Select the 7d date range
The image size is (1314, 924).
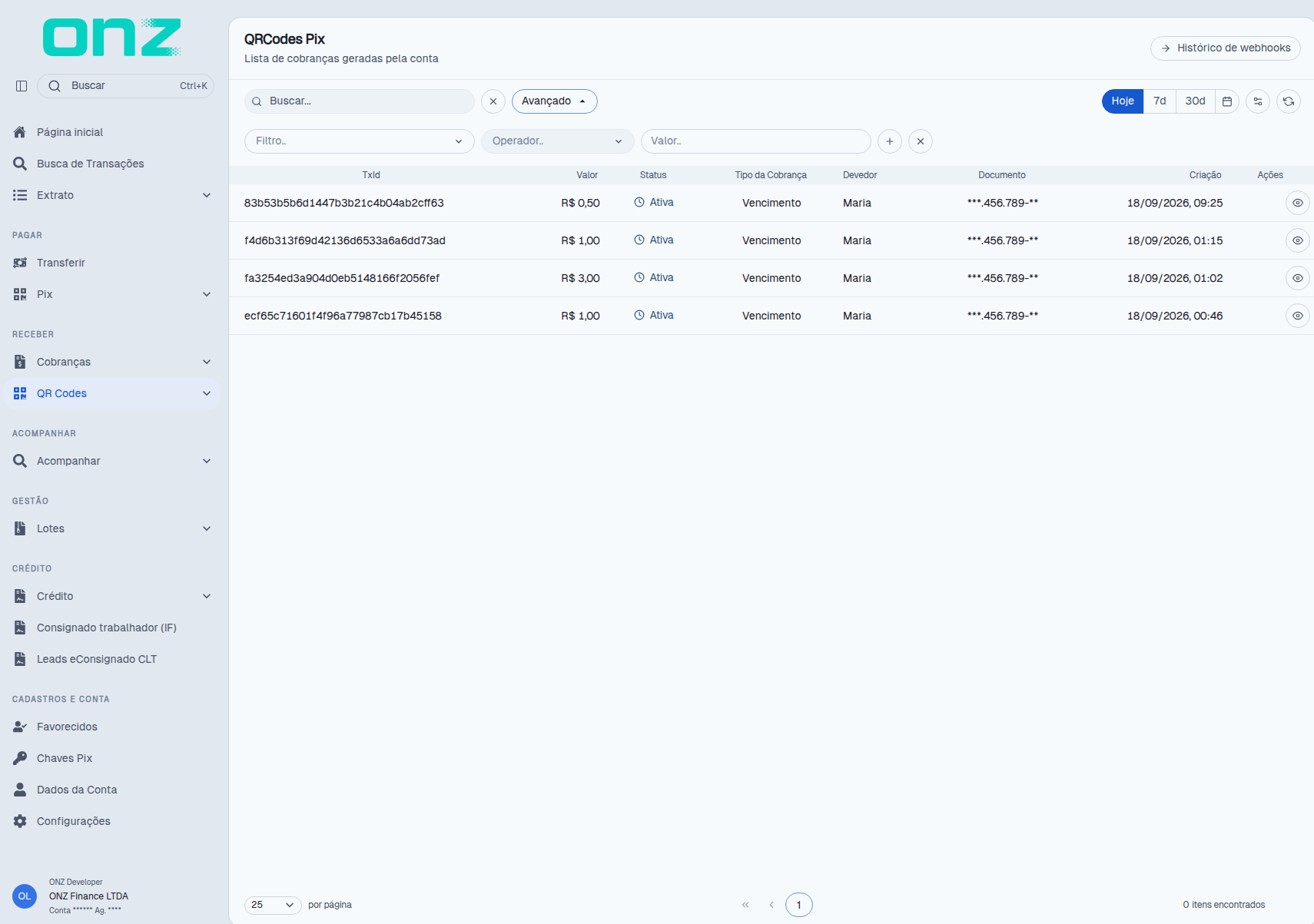[x=1160, y=101]
